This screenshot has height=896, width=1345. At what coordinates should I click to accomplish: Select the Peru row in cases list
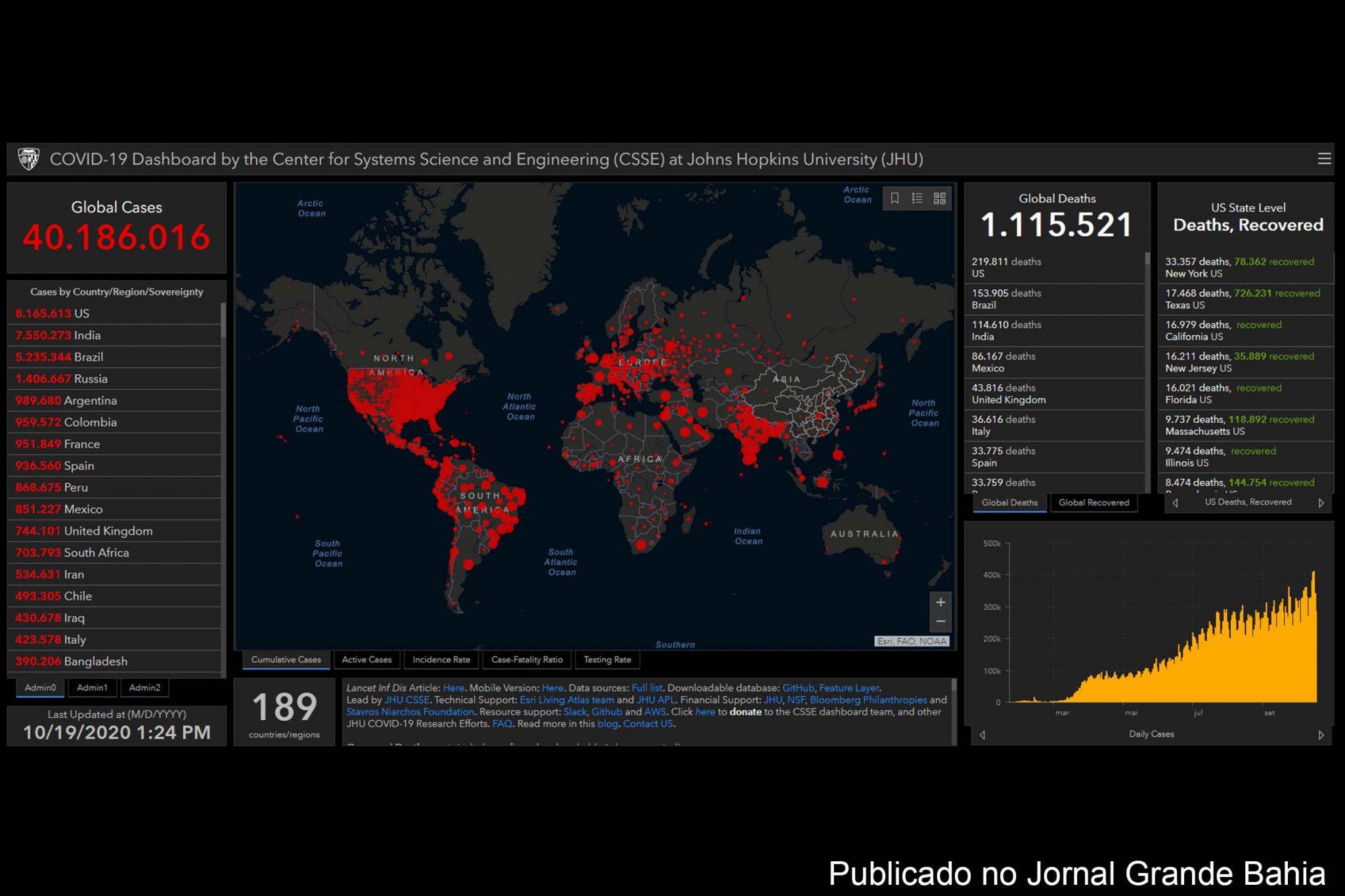tap(114, 487)
